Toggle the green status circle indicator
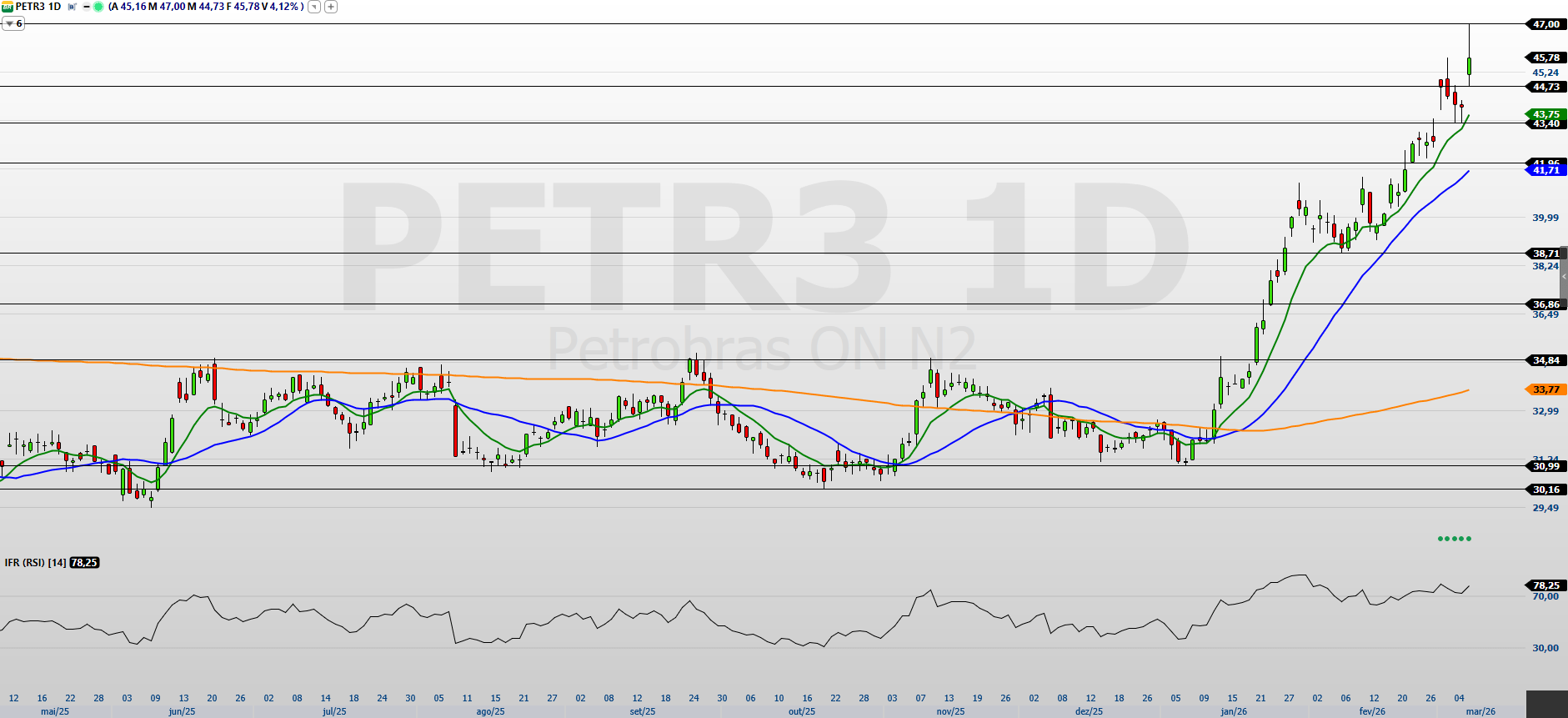This screenshot has width=1568, height=718. (98, 7)
